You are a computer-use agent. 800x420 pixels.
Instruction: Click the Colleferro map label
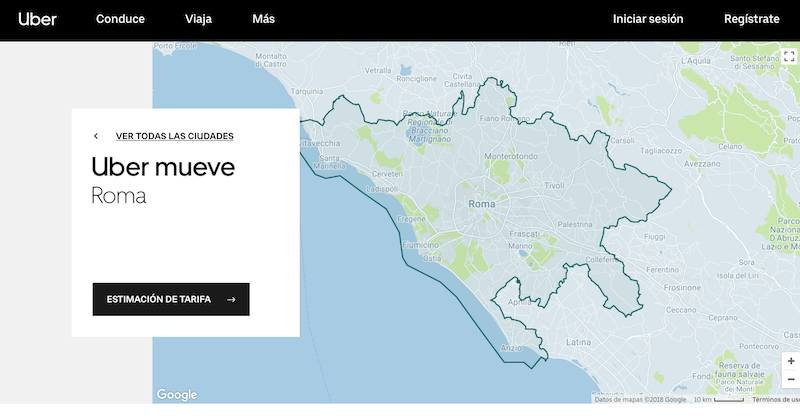[x=602, y=260]
